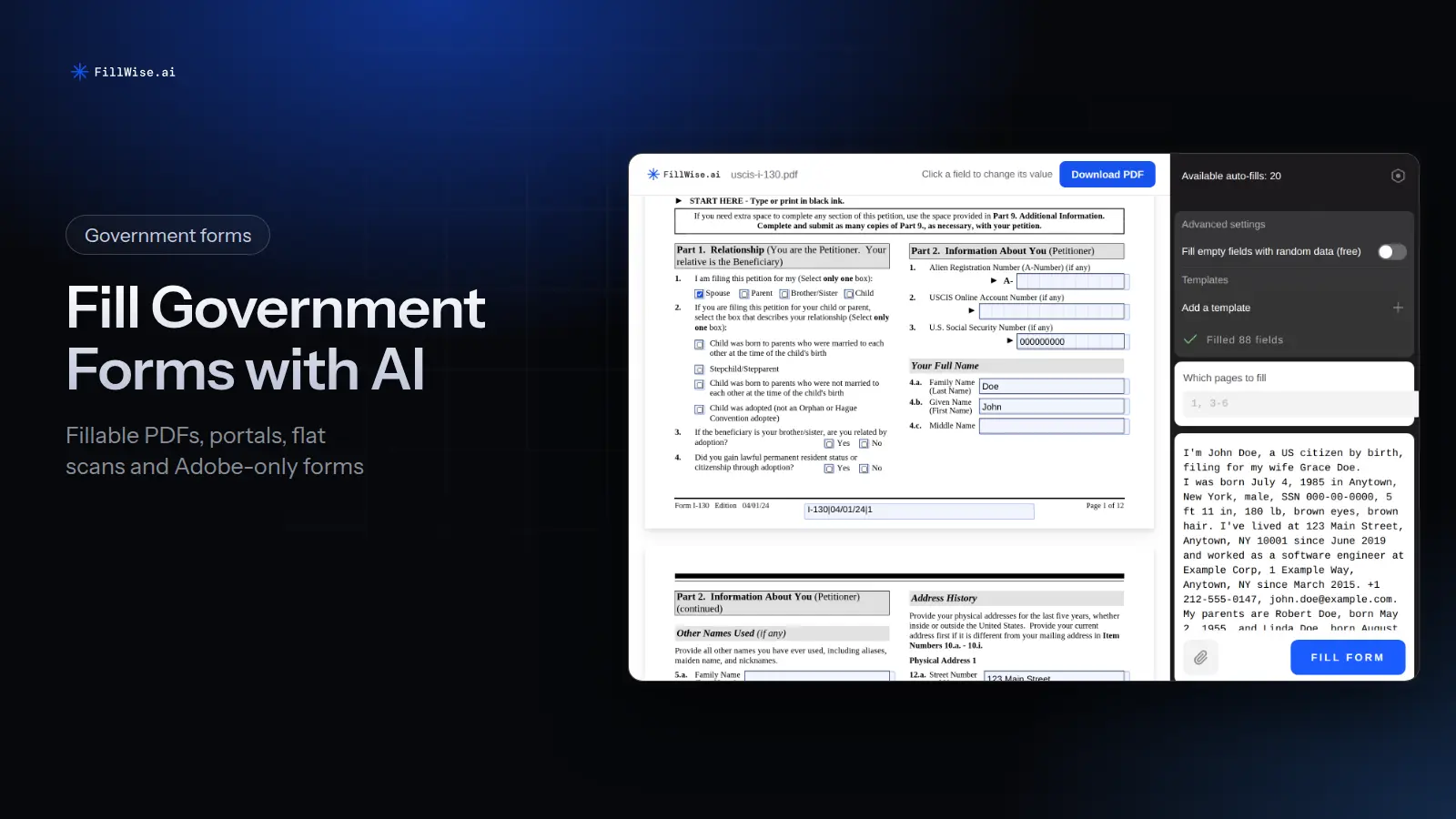1456x819 pixels.
Task: Check the Brother/Sister checkbox
Action: [784, 294]
